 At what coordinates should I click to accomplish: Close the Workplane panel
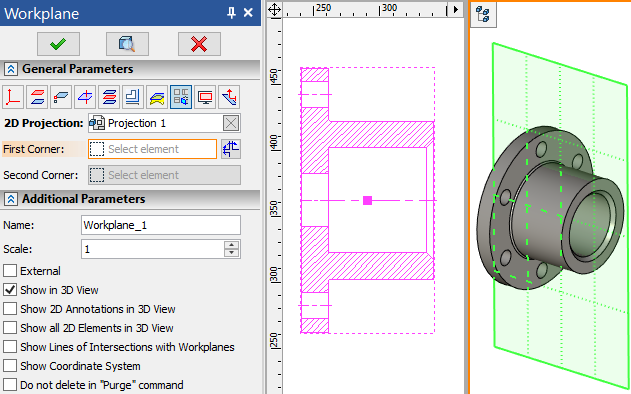pyautogui.click(x=248, y=13)
